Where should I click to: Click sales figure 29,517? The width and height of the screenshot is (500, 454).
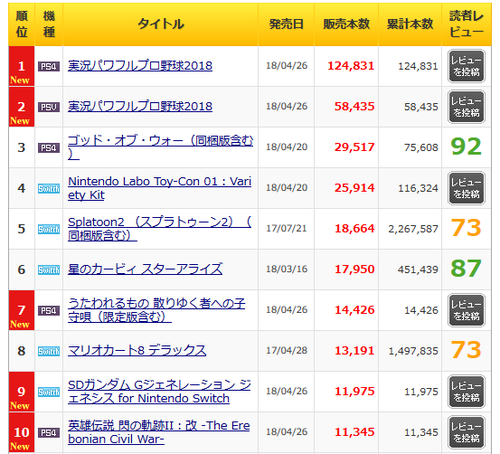[x=354, y=147]
